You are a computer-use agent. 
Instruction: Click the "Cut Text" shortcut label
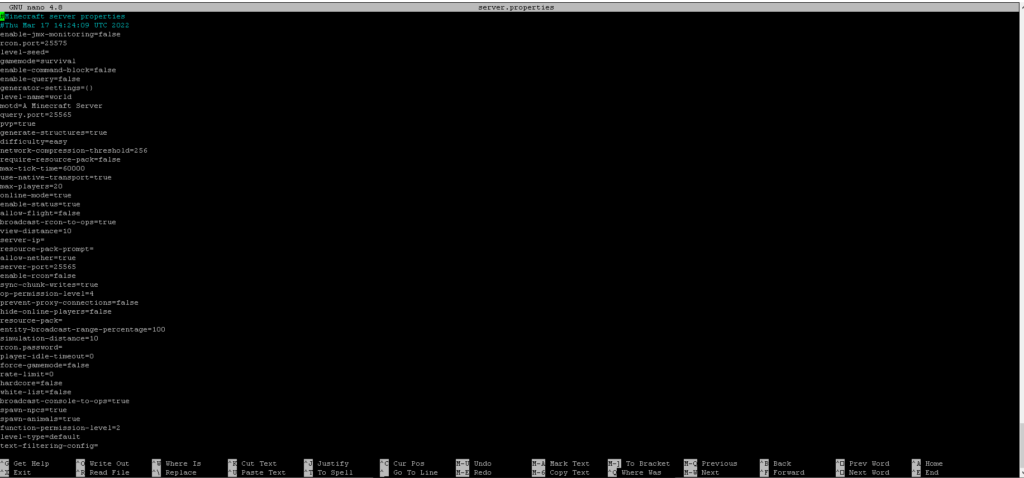point(259,464)
